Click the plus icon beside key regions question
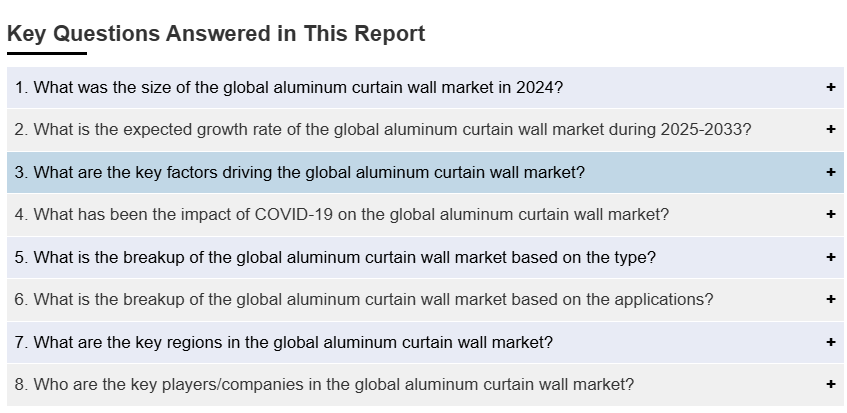This screenshot has width=847, height=413. pos(830,342)
